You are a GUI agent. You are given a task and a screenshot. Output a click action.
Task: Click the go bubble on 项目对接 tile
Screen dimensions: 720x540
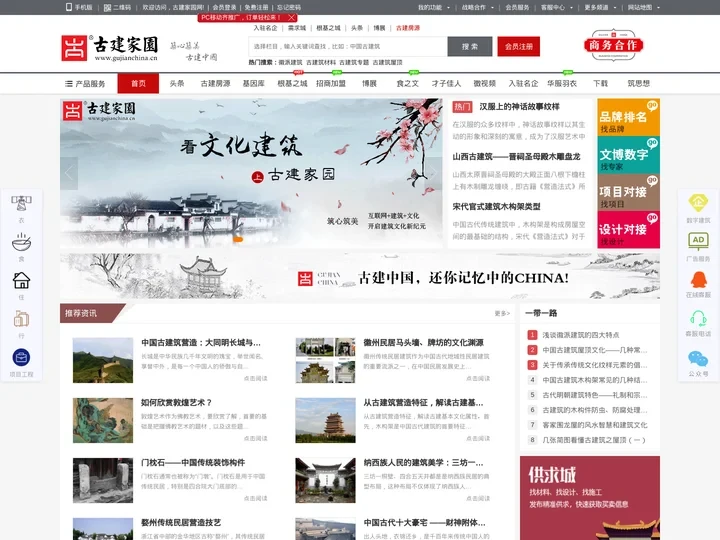point(652,180)
